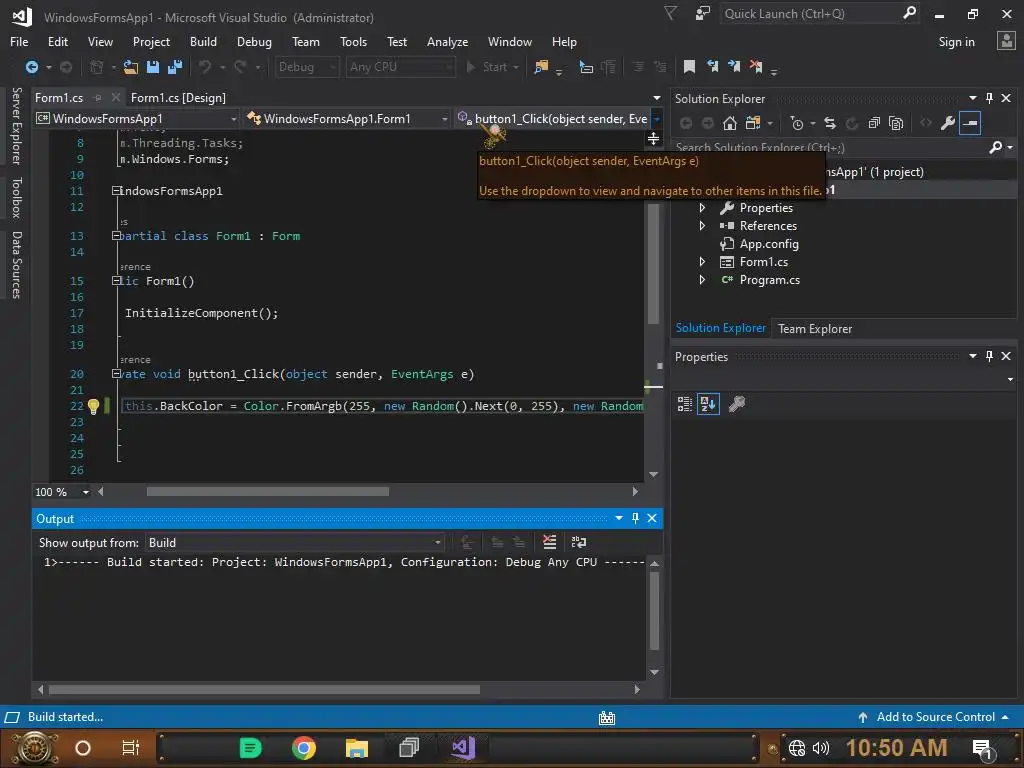Go to the next bookmark icon

point(734,67)
